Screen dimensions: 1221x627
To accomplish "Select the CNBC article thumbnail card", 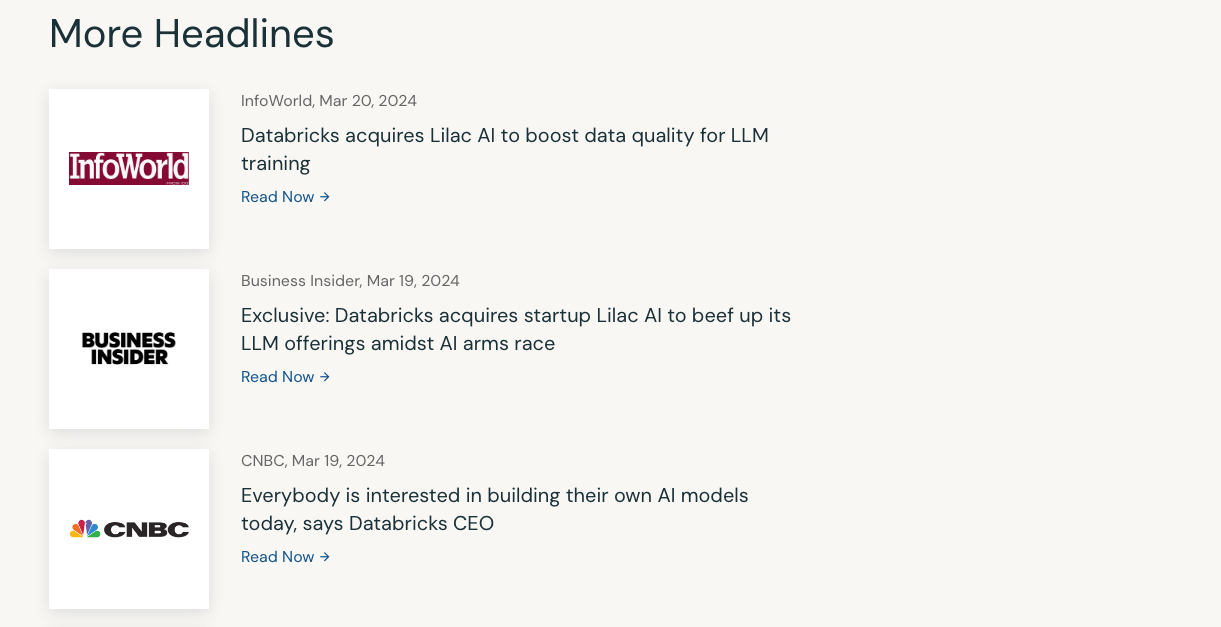I will (x=128, y=528).
